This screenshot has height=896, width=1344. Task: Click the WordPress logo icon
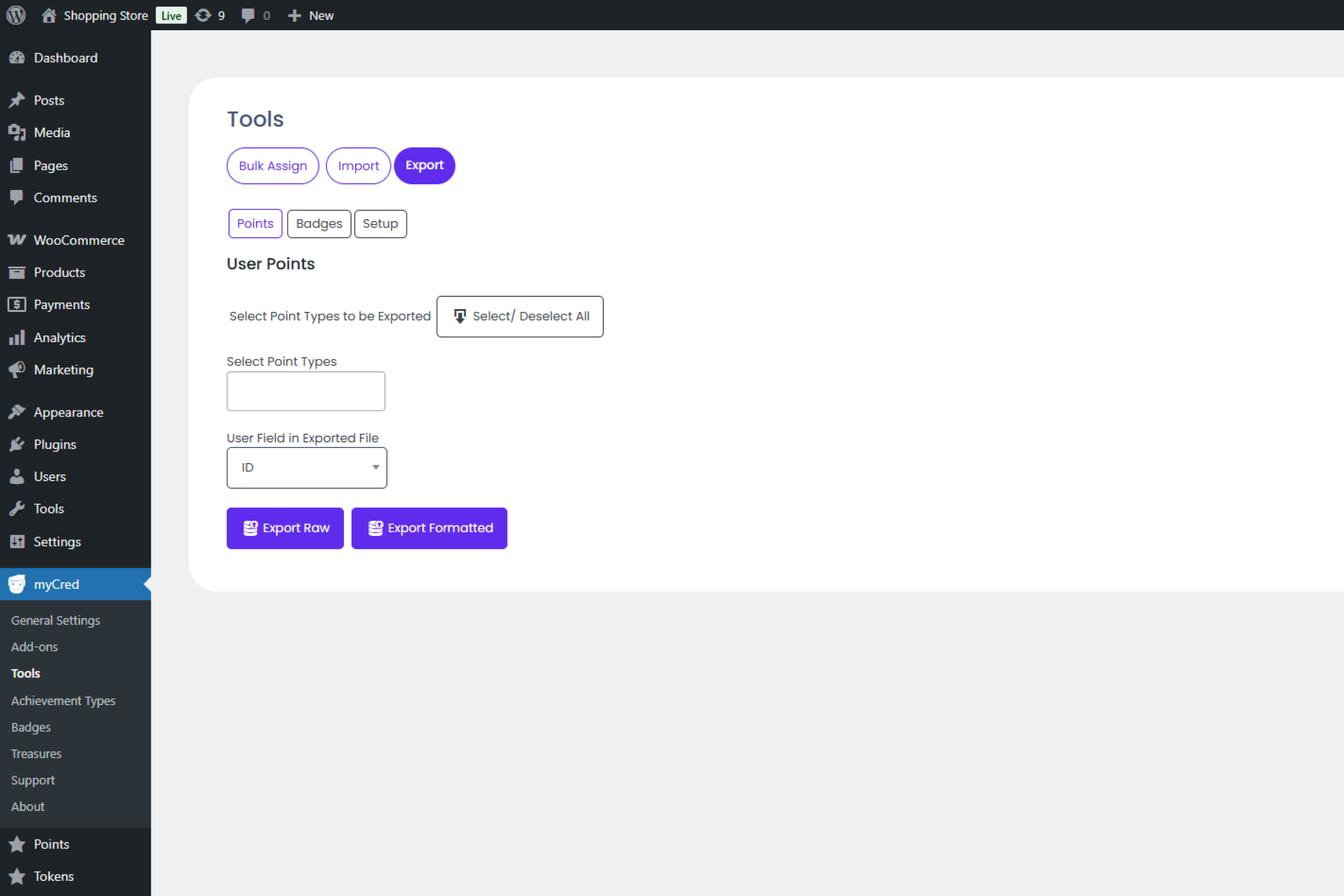(16, 15)
